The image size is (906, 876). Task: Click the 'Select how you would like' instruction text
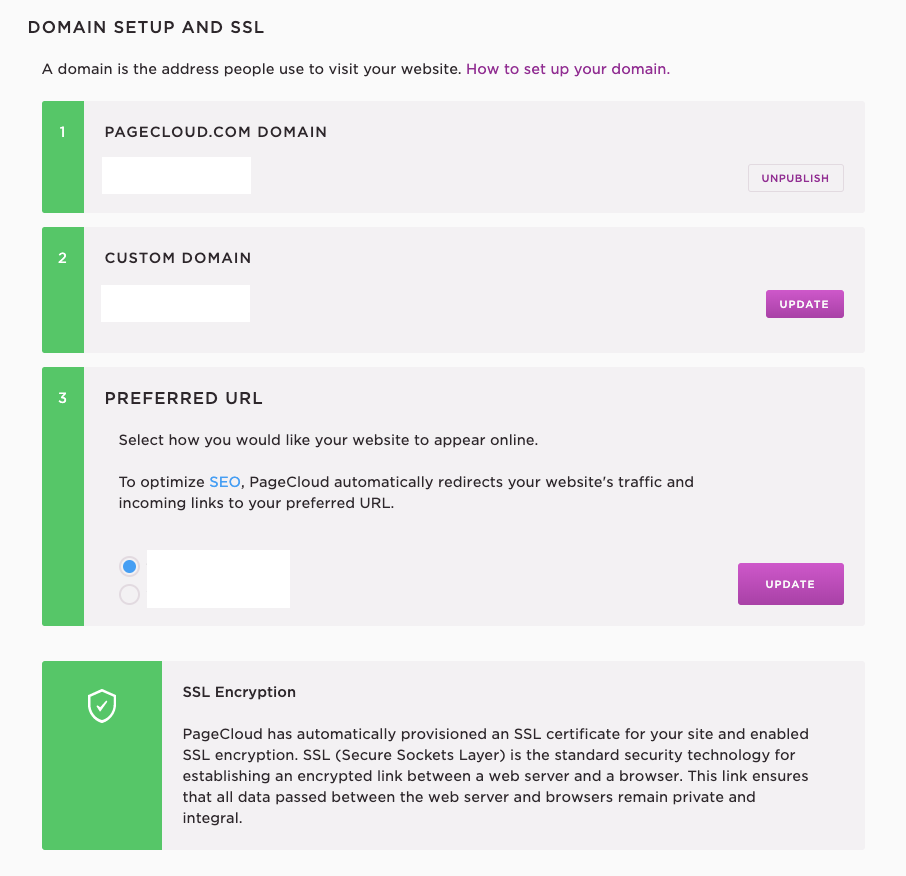click(x=328, y=440)
